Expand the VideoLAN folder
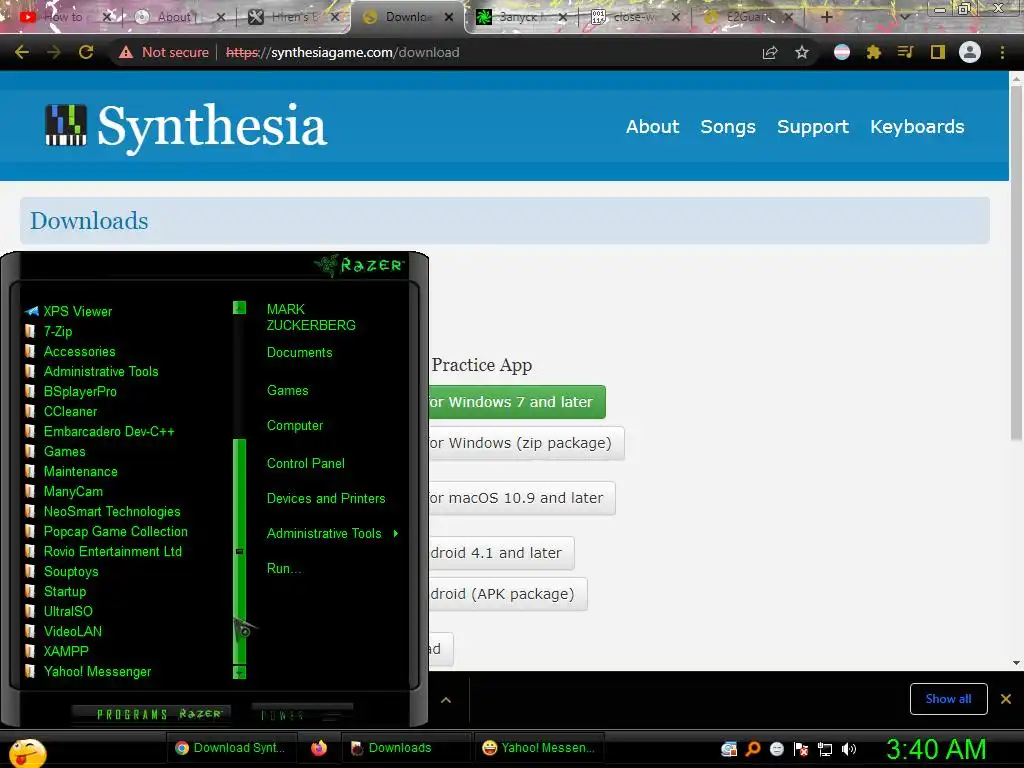This screenshot has height=768, width=1024. tap(72, 632)
